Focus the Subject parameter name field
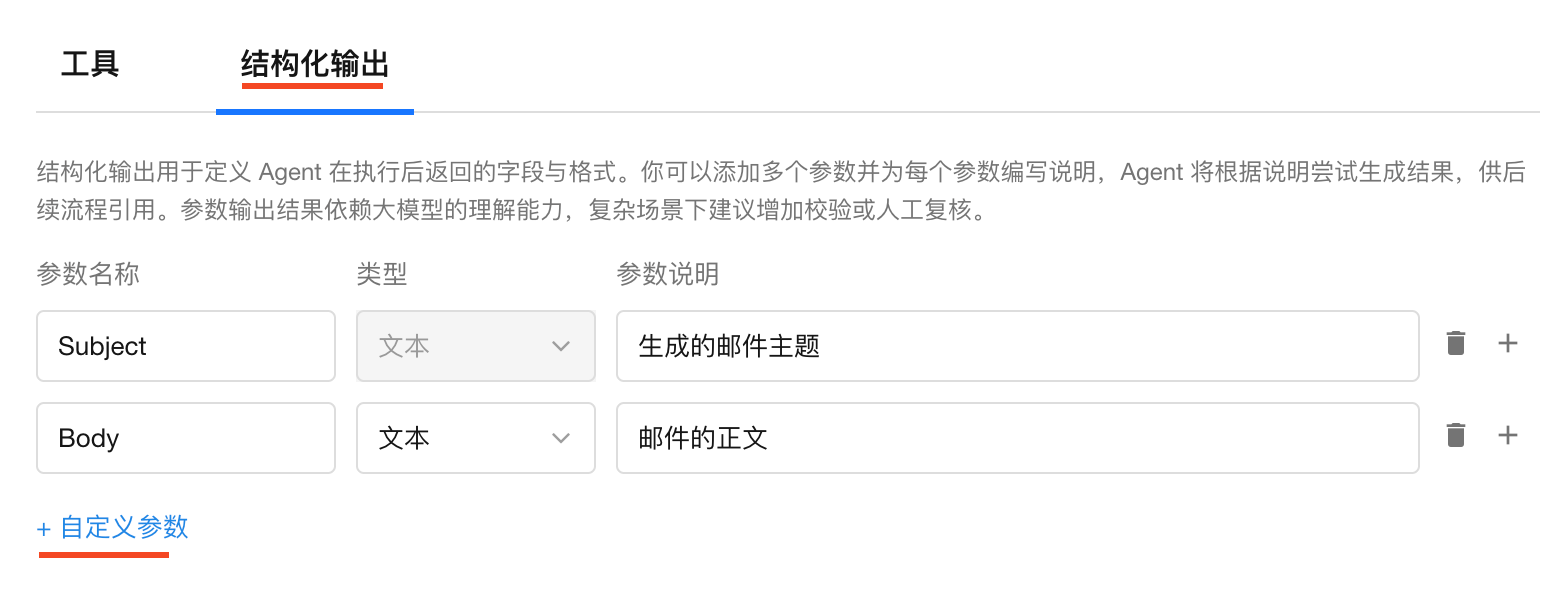This screenshot has width=1562, height=612. click(186, 346)
